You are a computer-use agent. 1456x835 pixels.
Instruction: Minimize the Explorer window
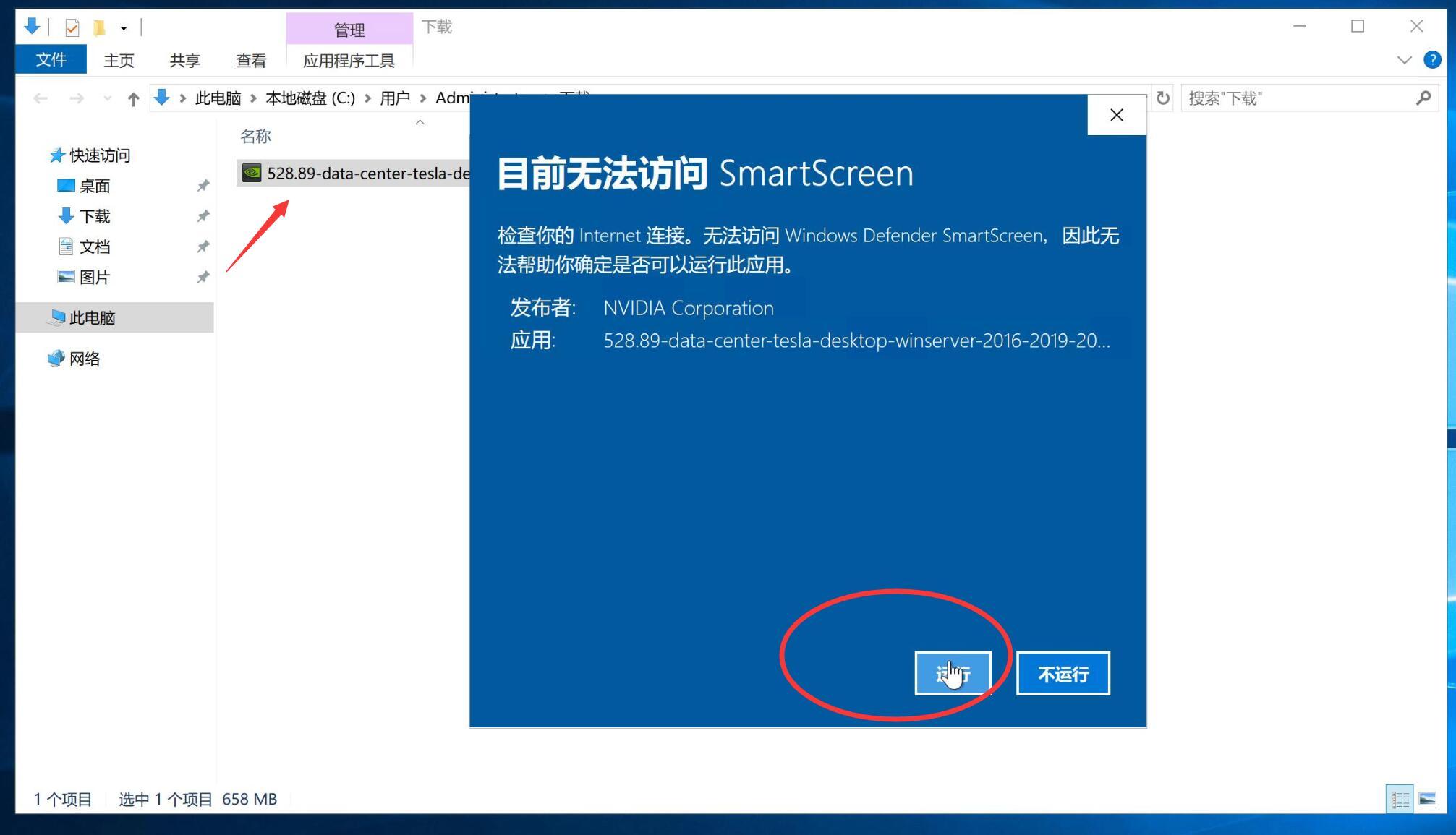point(1300,26)
